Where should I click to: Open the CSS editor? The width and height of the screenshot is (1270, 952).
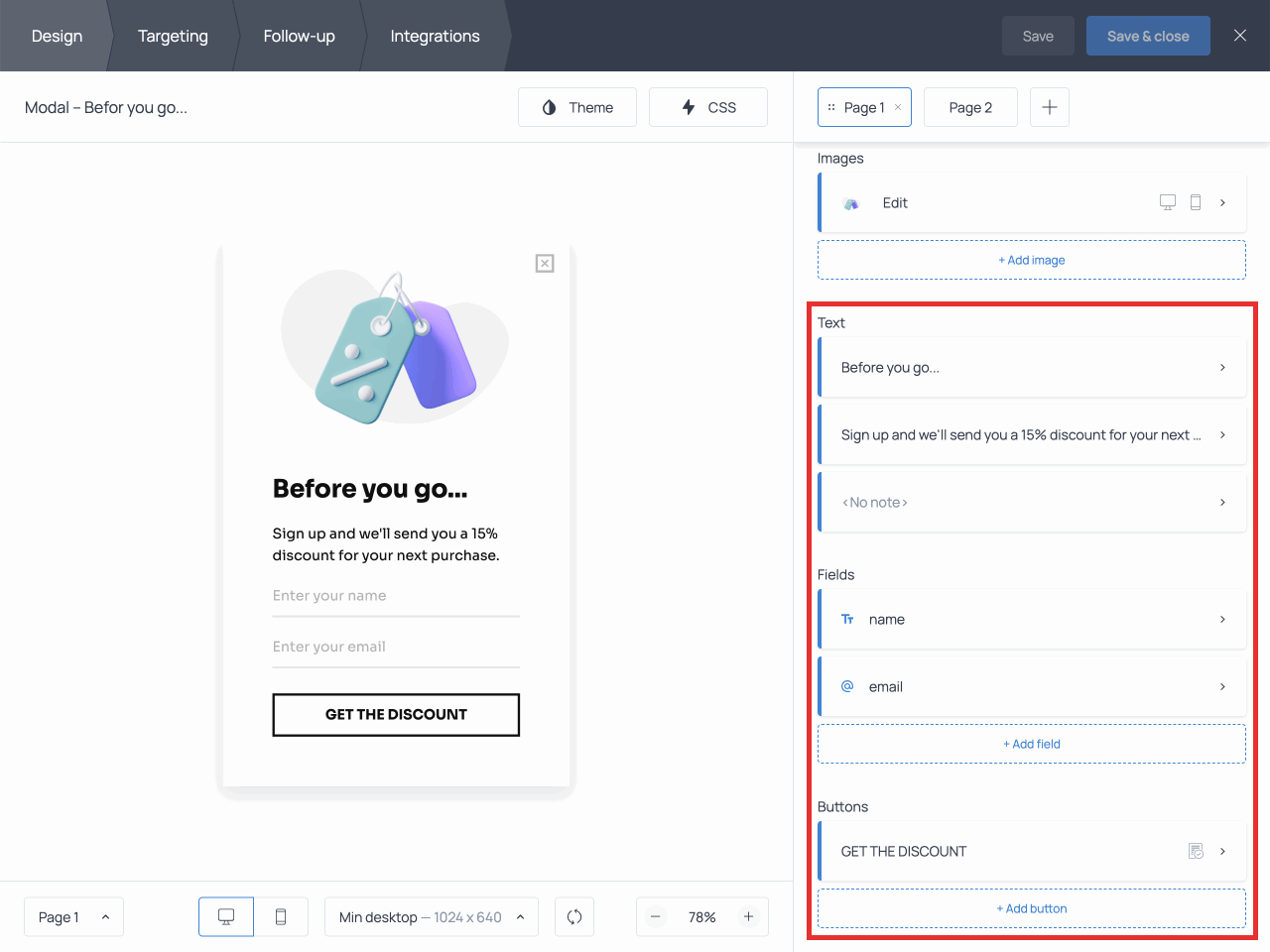708,107
